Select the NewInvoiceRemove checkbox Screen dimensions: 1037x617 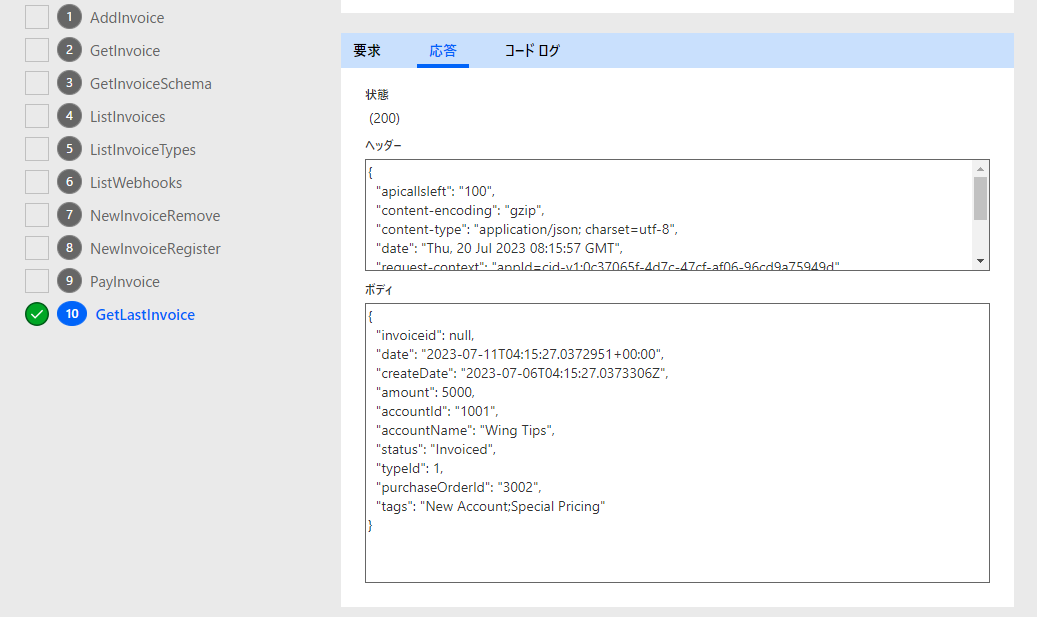[37, 215]
